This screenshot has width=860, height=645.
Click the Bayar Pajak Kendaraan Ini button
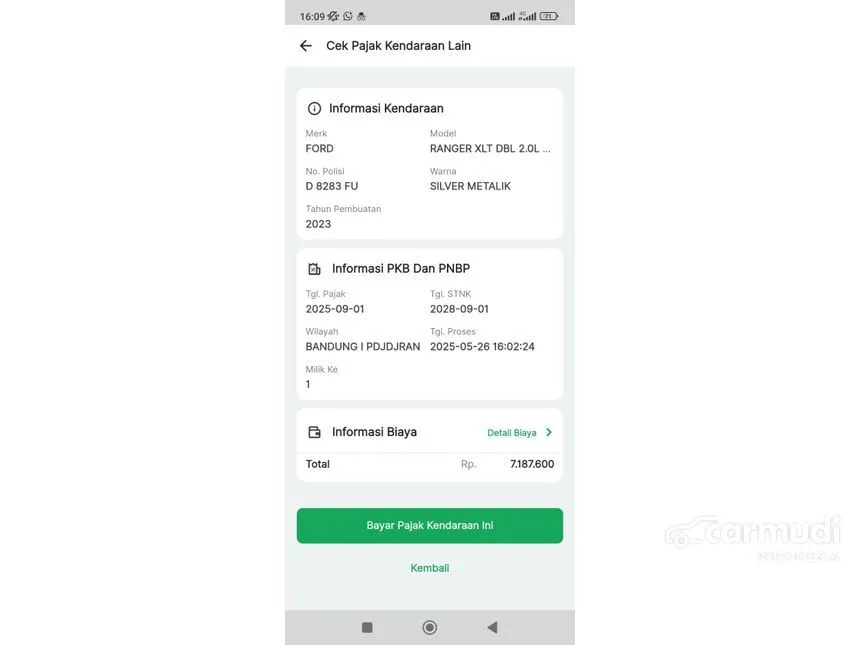pos(430,525)
